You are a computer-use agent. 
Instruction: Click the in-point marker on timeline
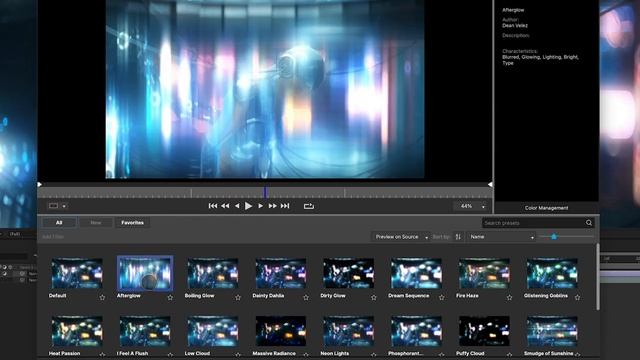40,184
